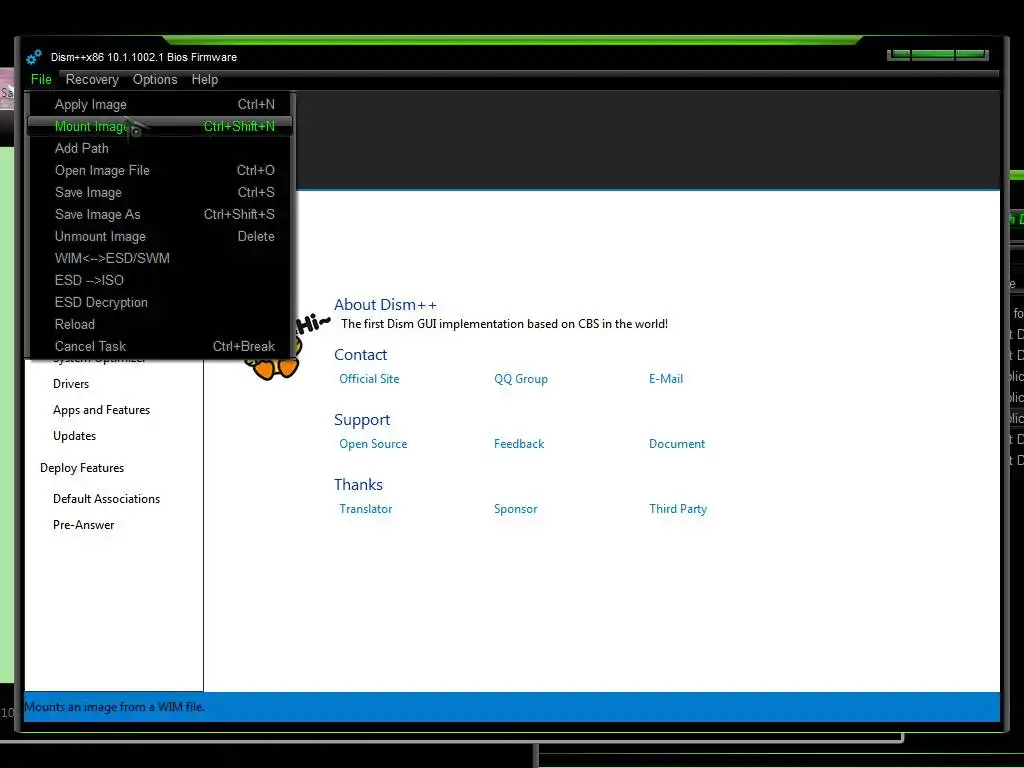Click the 'Mounts an image from a WIM file' status text
1024x768 pixels.
coord(114,707)
